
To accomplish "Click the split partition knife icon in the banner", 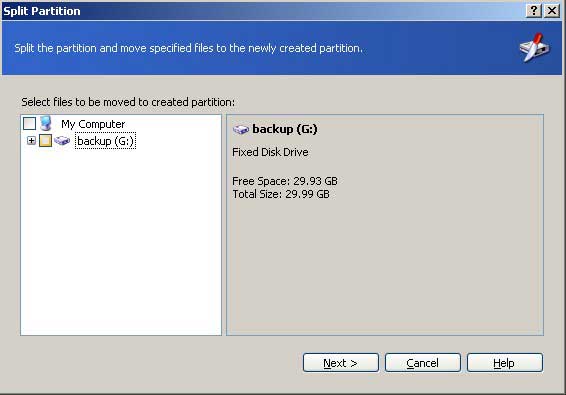I will [535, 48].
